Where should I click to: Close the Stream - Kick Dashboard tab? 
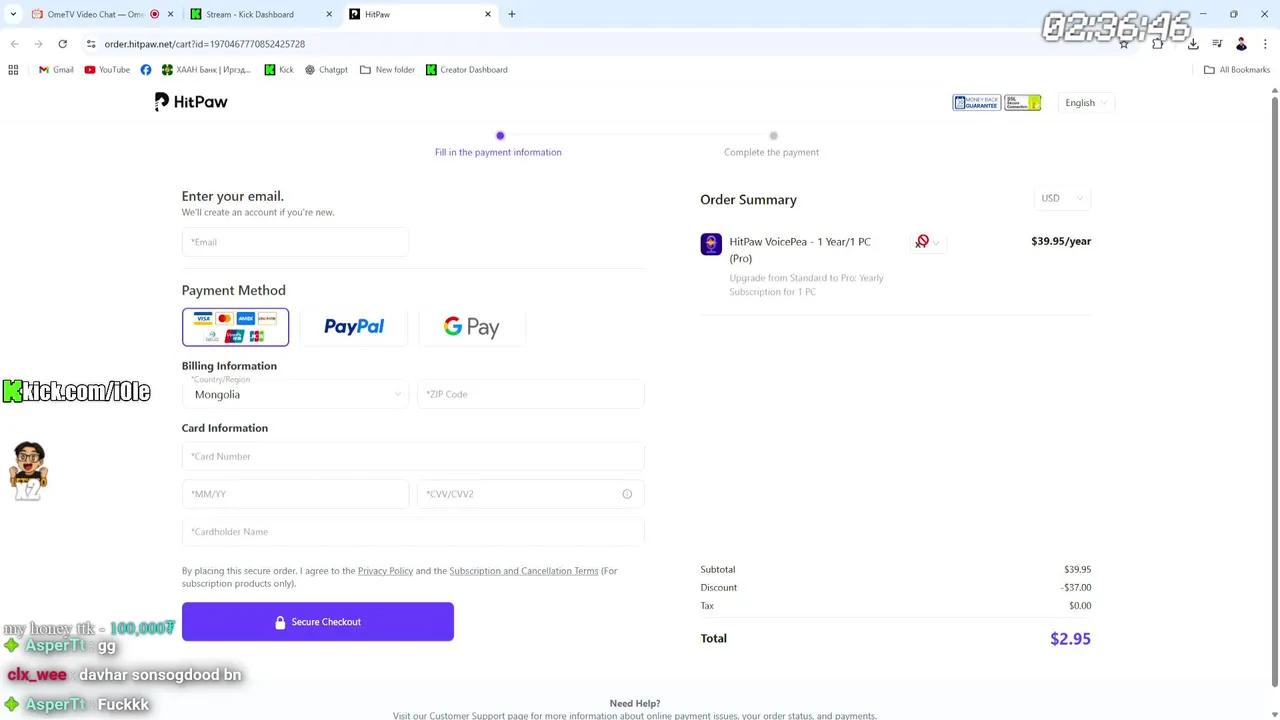pos(329,14)
